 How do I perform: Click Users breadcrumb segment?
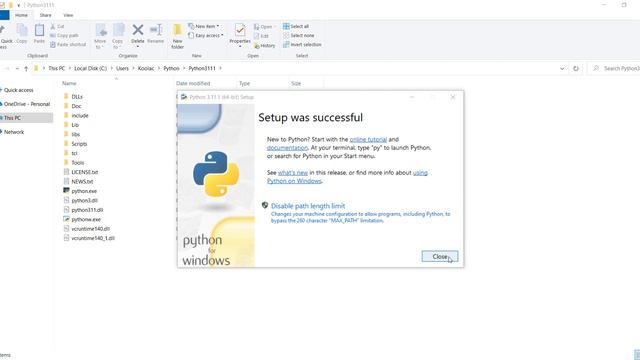coord(122,69)
